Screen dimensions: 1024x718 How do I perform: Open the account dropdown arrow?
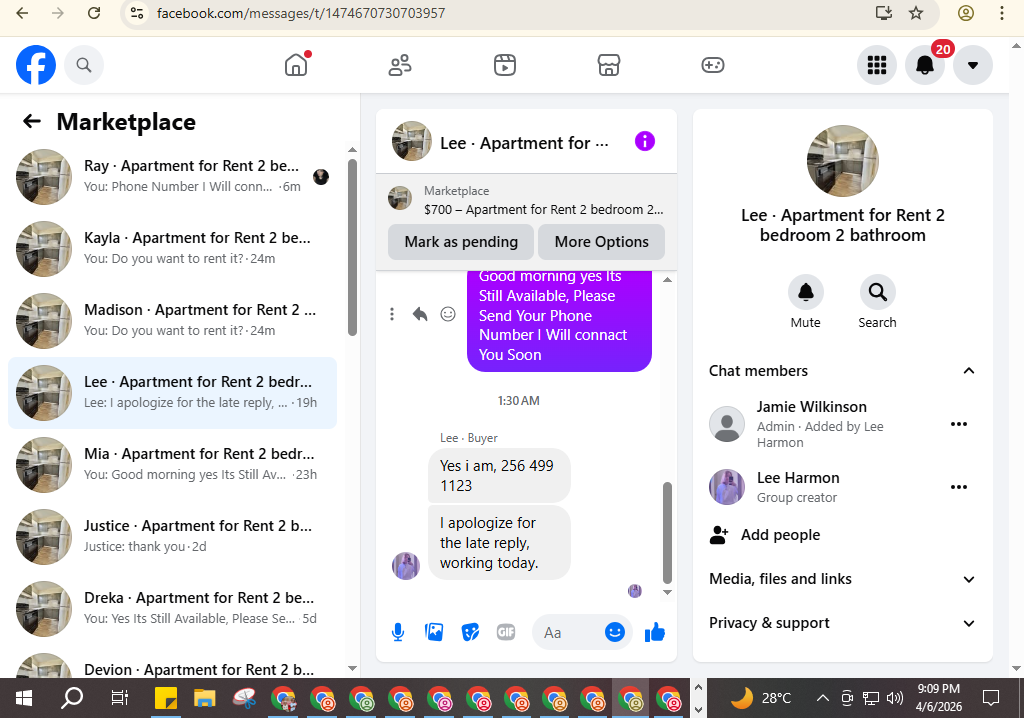tap(972, 65)
